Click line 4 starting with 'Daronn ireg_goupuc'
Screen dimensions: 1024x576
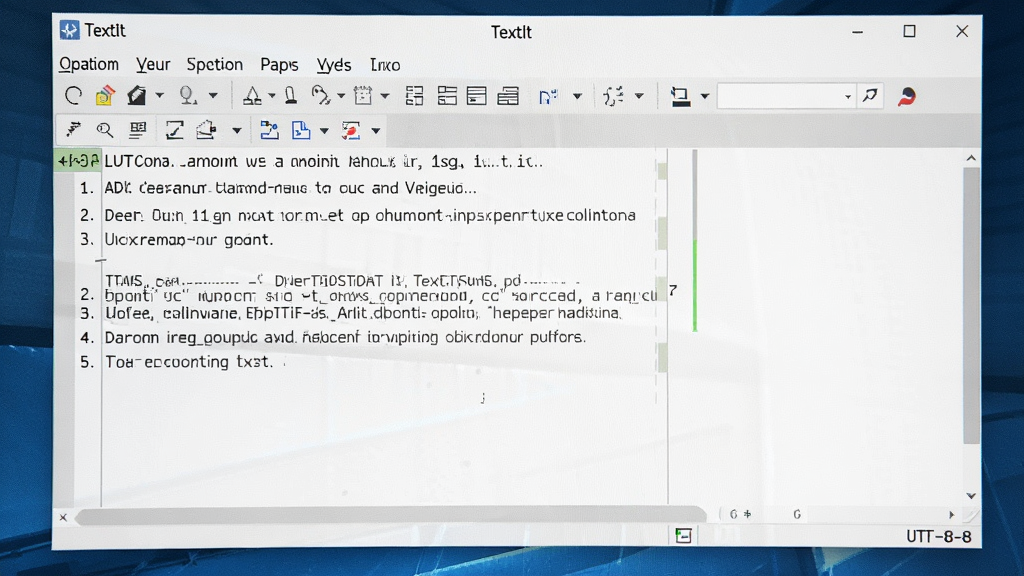pyautogui.click(x=345, y=337)
